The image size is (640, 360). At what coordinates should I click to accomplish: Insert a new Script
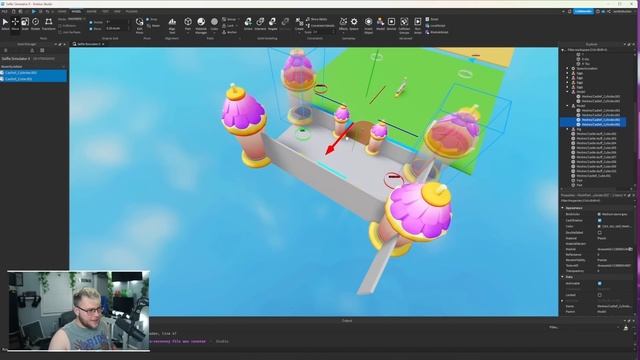pos(432,19)
